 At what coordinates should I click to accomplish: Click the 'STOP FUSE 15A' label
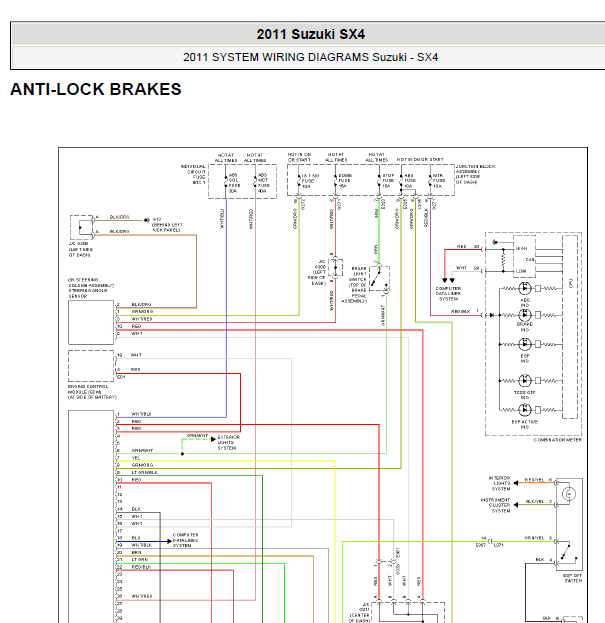388,180
